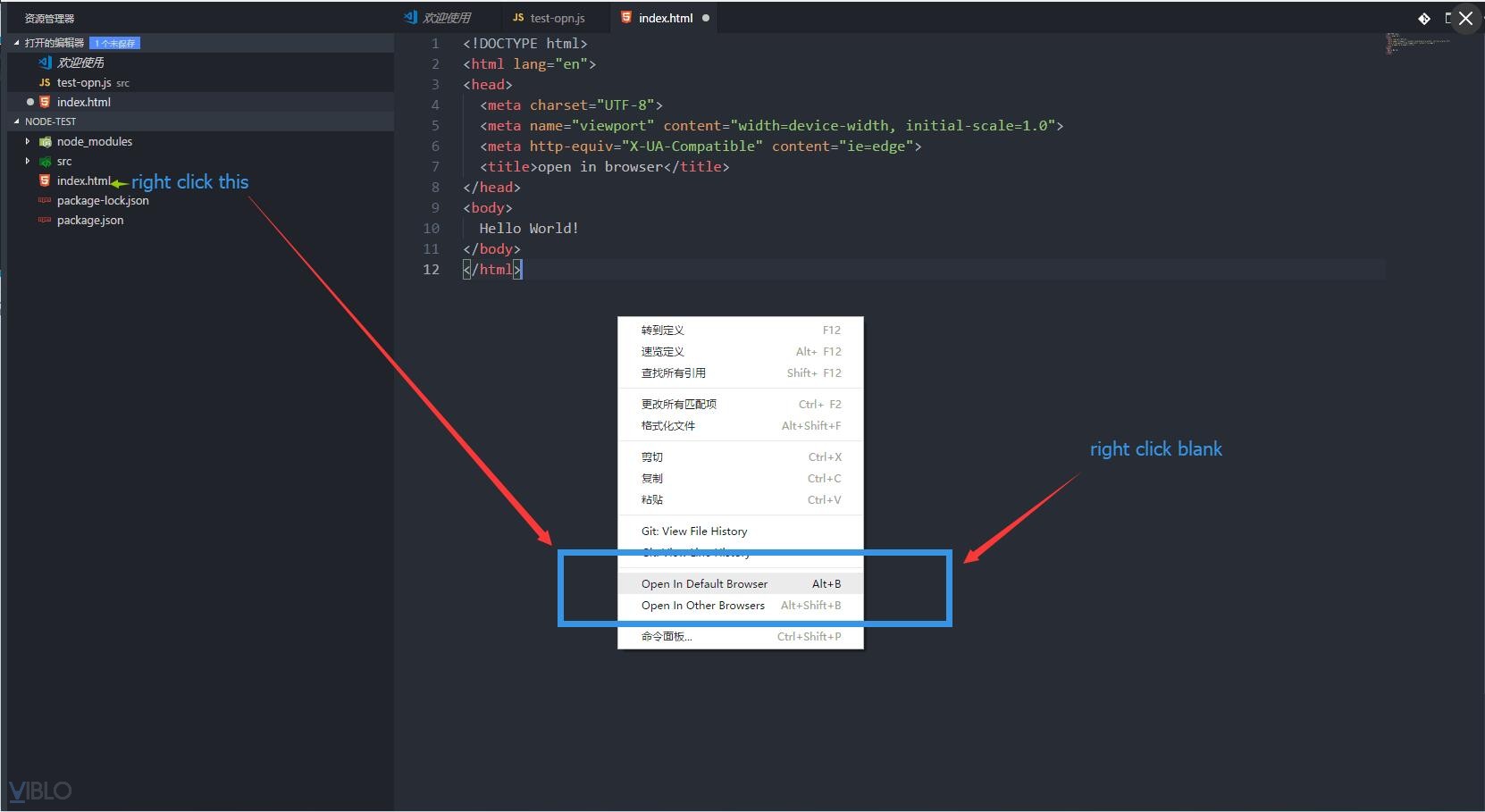Click the green src folder icon
Image resolution: width=1485 pixels, height=812 pixels.
(x=46, y=162)
